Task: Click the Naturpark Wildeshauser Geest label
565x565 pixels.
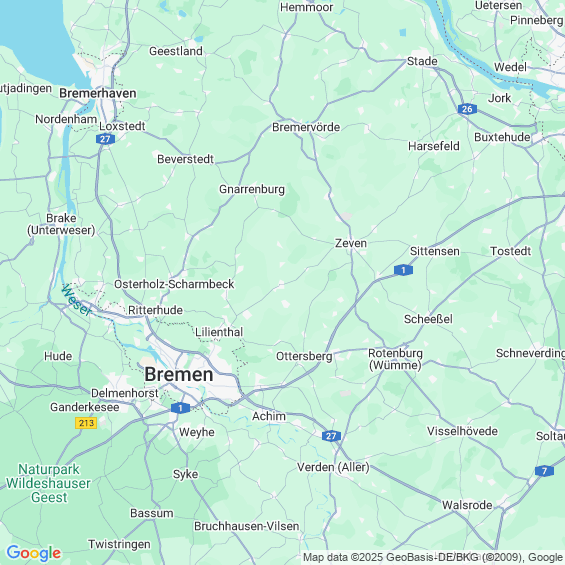Action: (48, 483)
